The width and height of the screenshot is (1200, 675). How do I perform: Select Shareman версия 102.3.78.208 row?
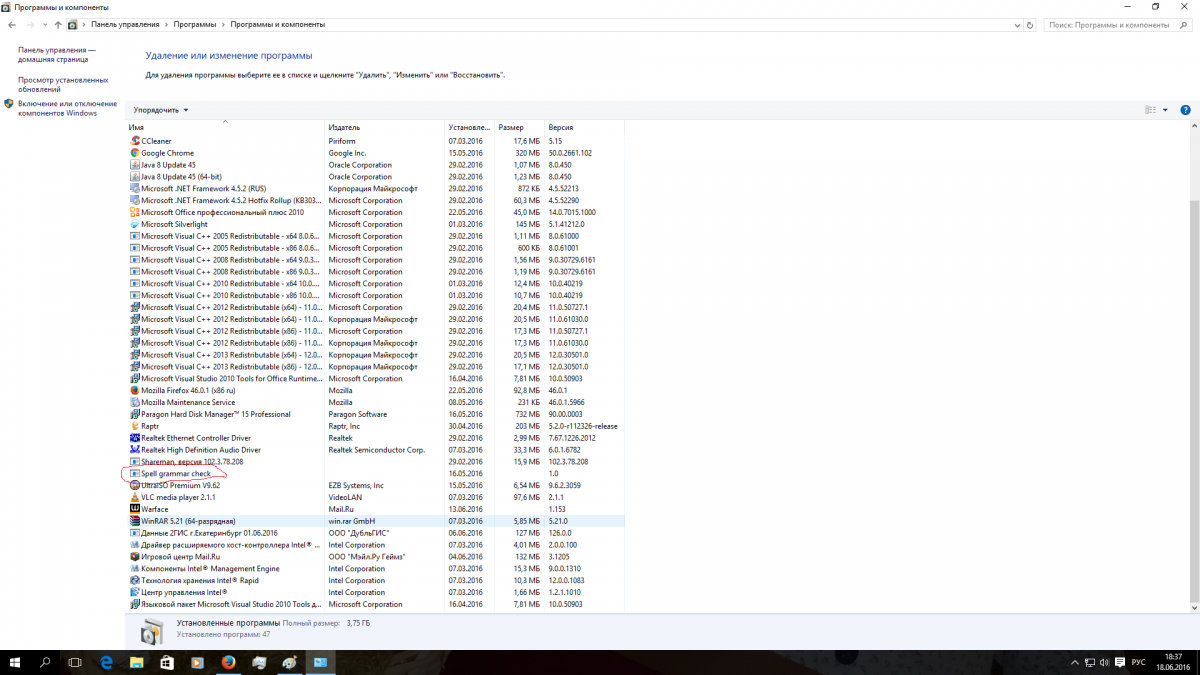pos(375,461)
